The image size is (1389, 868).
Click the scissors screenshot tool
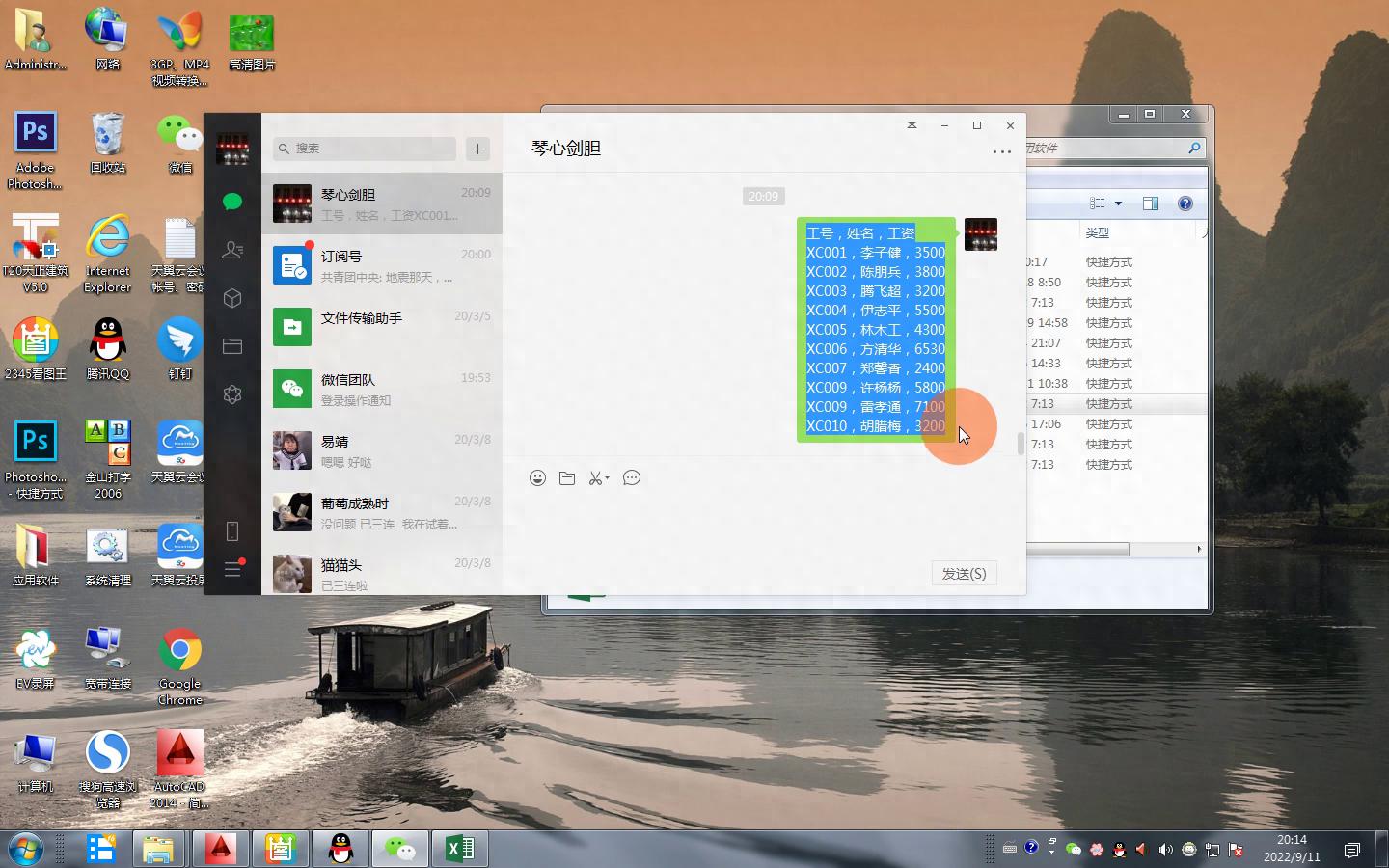595,478
